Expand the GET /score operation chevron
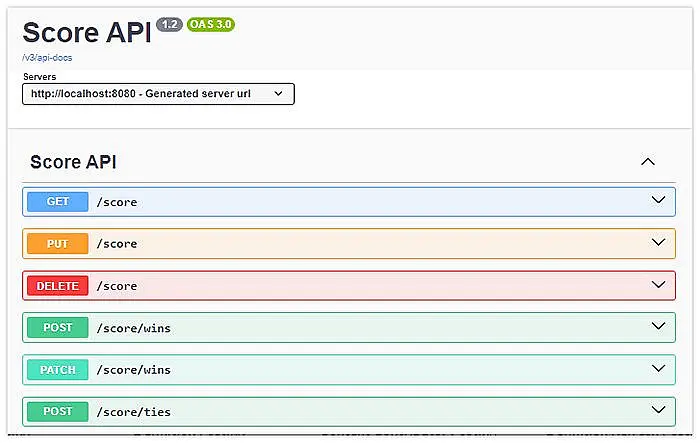The width and height of the screenshot is (700, 443). tap(658, 200)
